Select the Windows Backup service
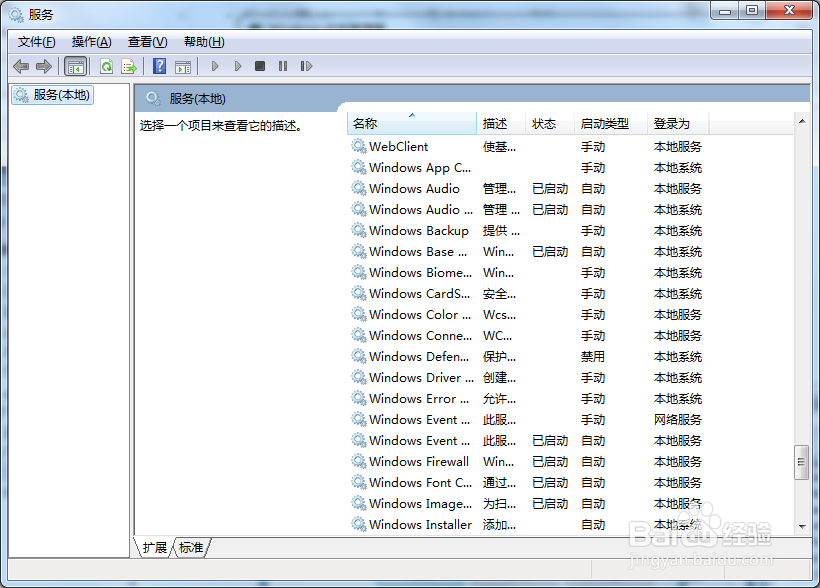 pos(570,231)
